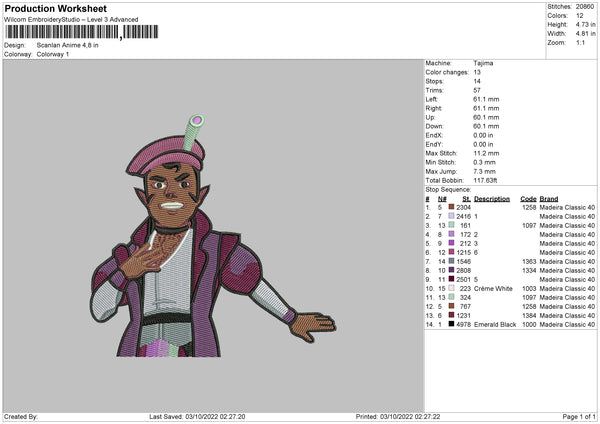Click the Stops value '14'
The image size is (600, 424).
tap(477, 81)
